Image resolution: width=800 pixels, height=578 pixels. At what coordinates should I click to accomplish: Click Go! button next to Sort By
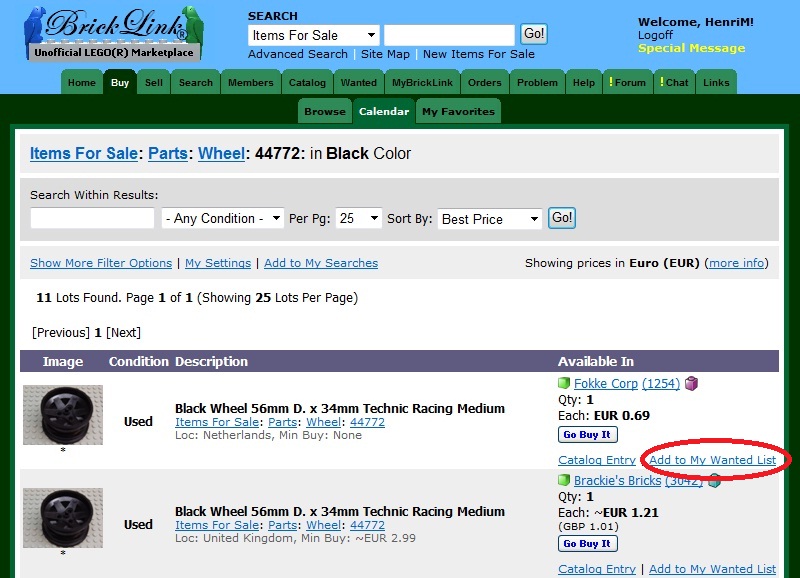pyautogui.click(x=562, y=218)
